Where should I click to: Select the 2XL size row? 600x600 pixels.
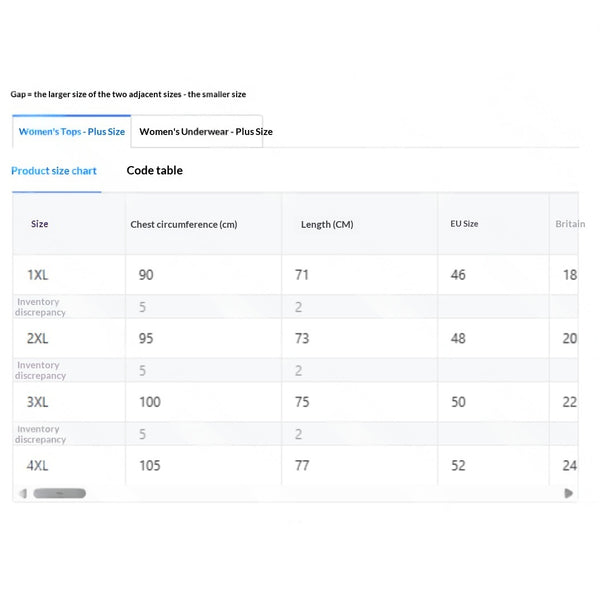295,338
